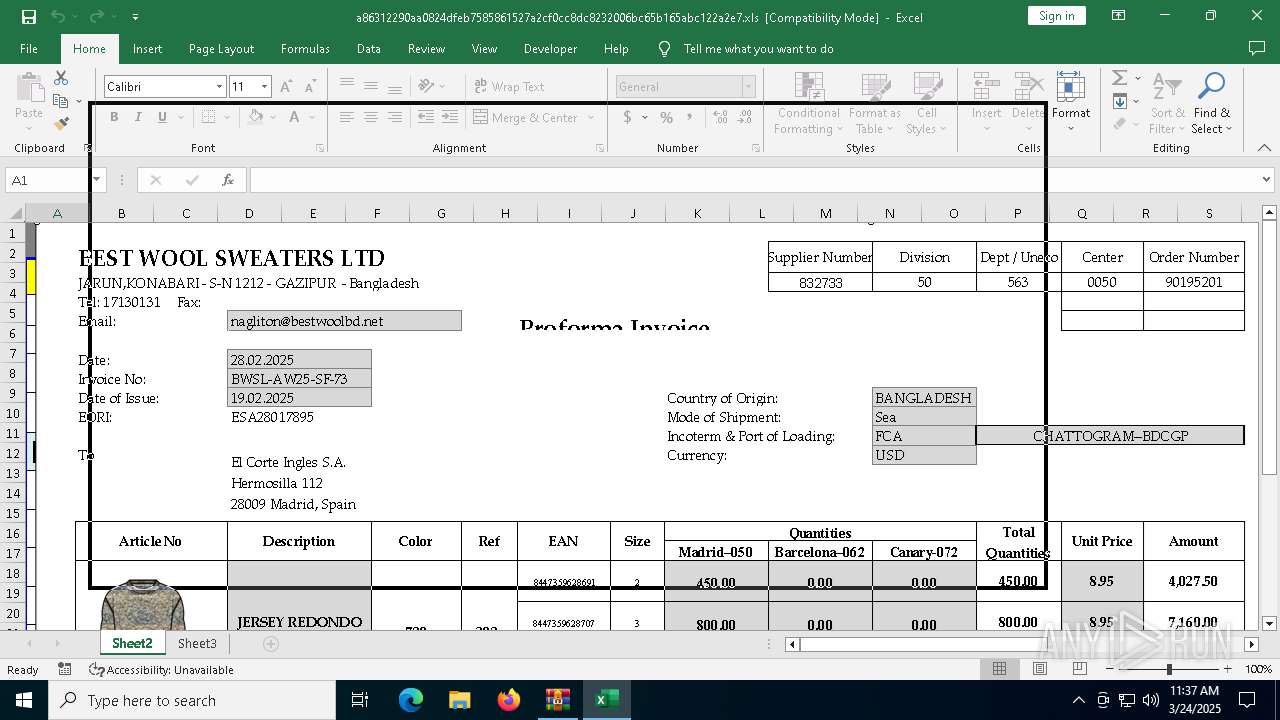Open the File menu tab
Image resolution: width=1280 pixels, height=720 pixels.
[29, 48]
